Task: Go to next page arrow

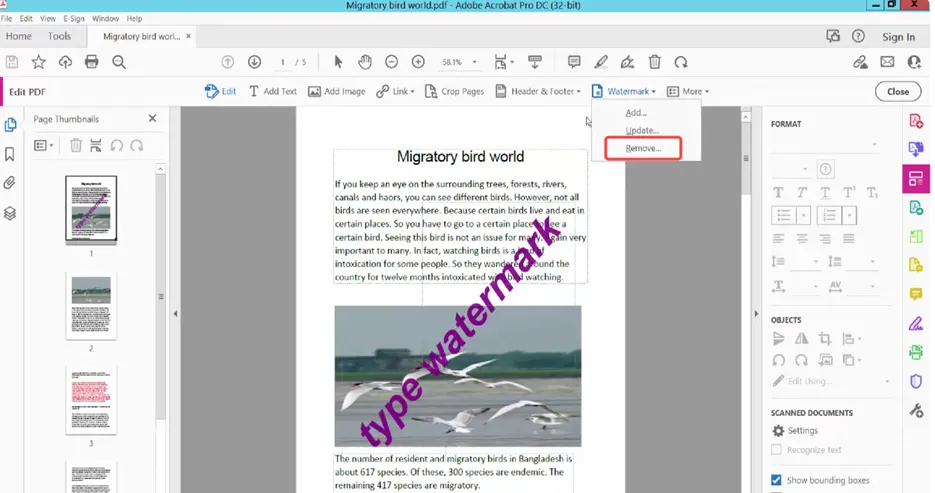Action: click(x=255, y=62)
